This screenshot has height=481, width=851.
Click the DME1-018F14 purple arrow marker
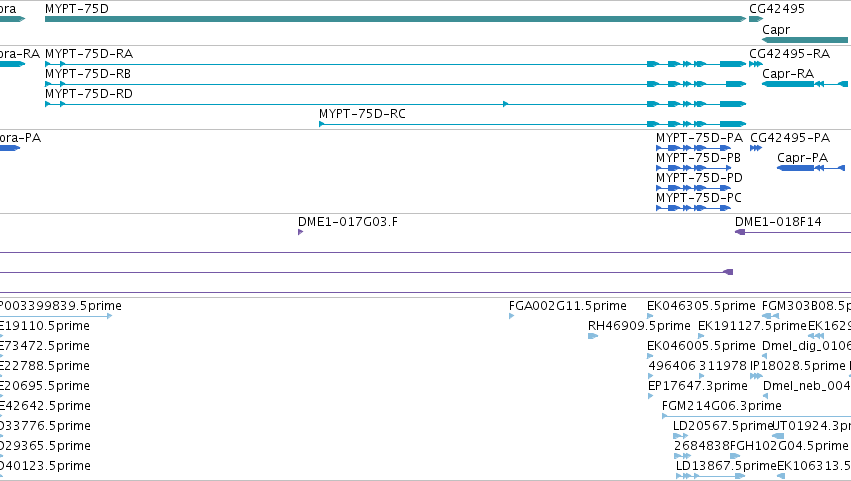pos(740,232)
